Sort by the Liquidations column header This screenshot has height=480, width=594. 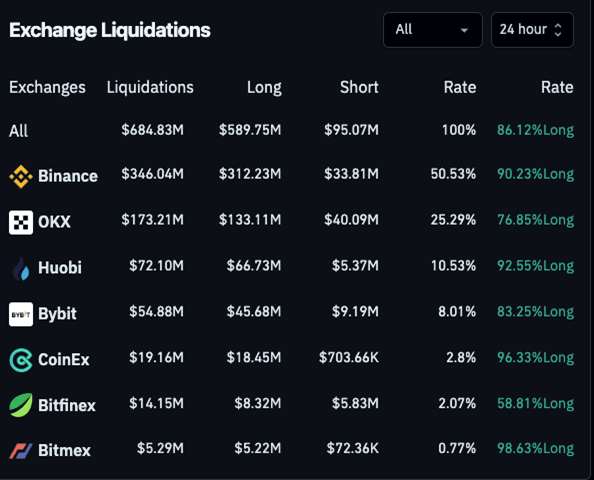click(x=150, y=88)
